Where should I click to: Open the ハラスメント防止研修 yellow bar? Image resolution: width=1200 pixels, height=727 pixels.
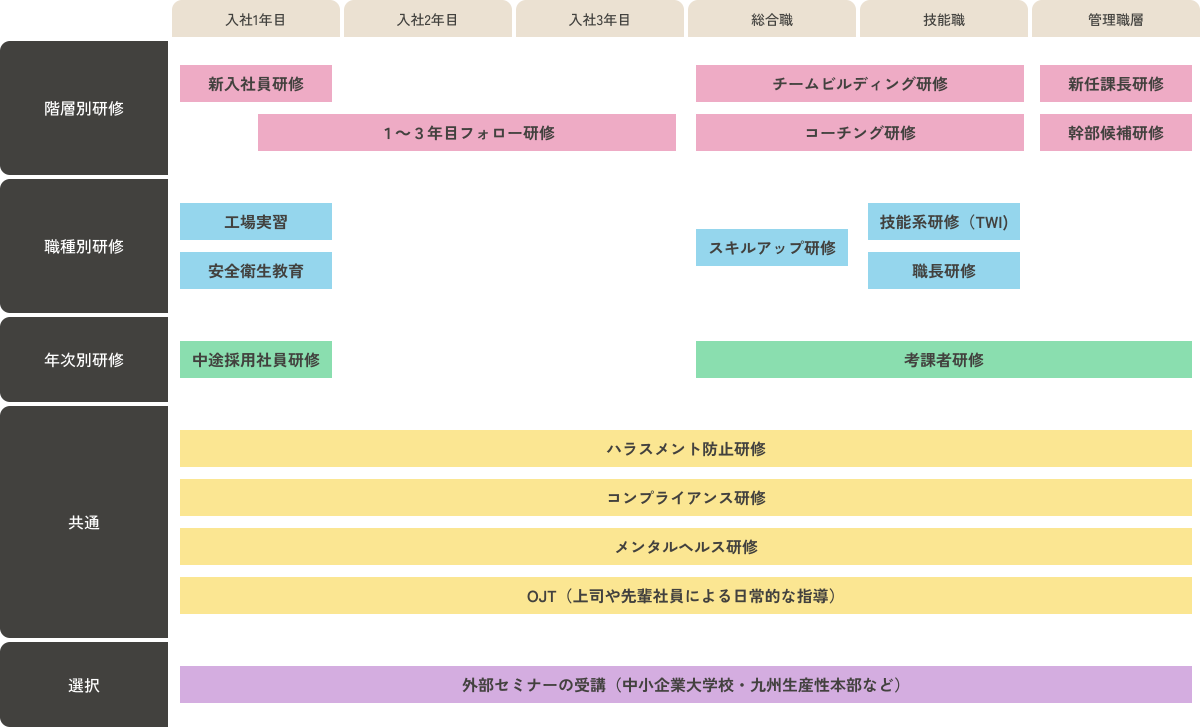coord(686,449)
